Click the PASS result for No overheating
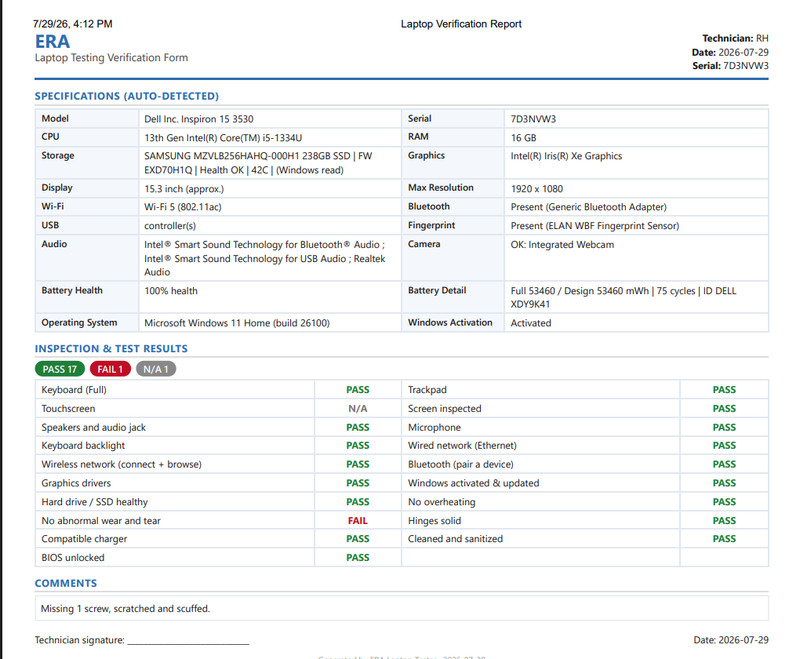The width and height of the screenshot is (800, 659). [724, 502]
